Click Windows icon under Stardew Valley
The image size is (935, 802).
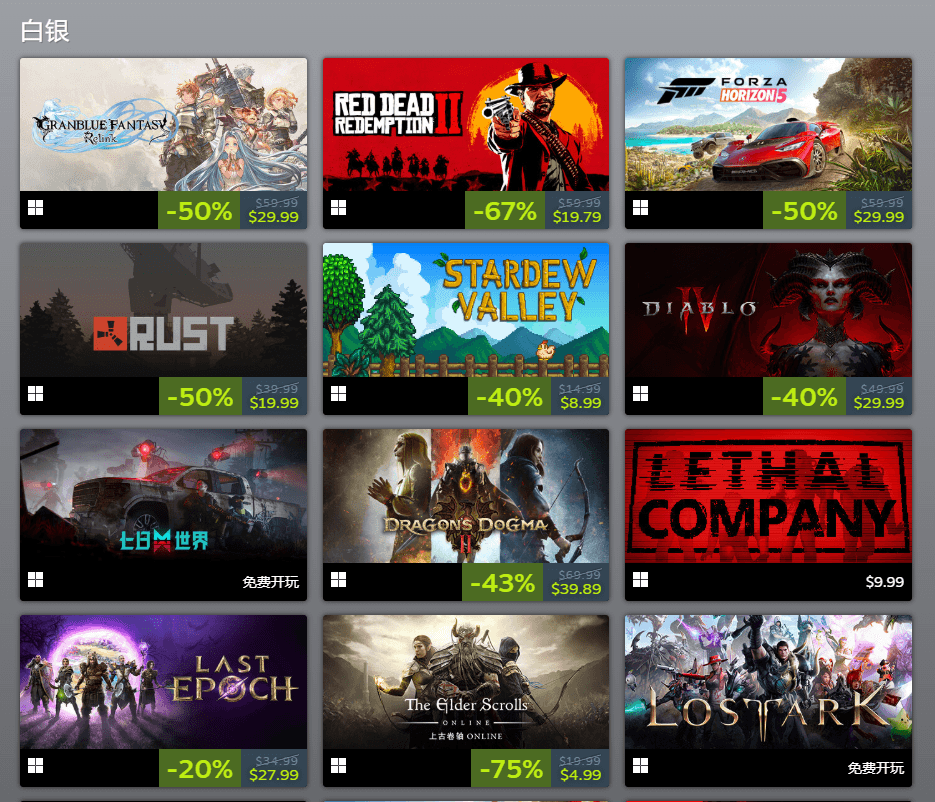(x=338, y=394)
